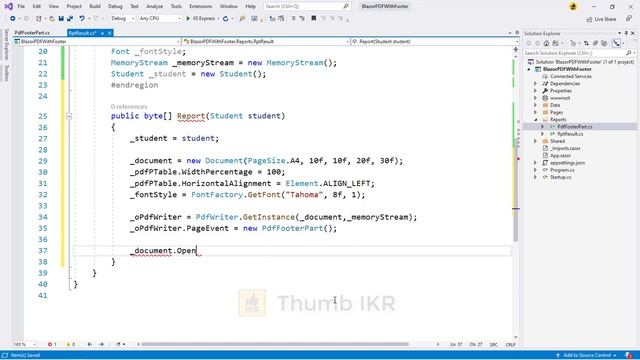Viewport: 640px width, 360px height.
Task: Select App.razor in Solution Explorer
Action: [x=560, y=156]
